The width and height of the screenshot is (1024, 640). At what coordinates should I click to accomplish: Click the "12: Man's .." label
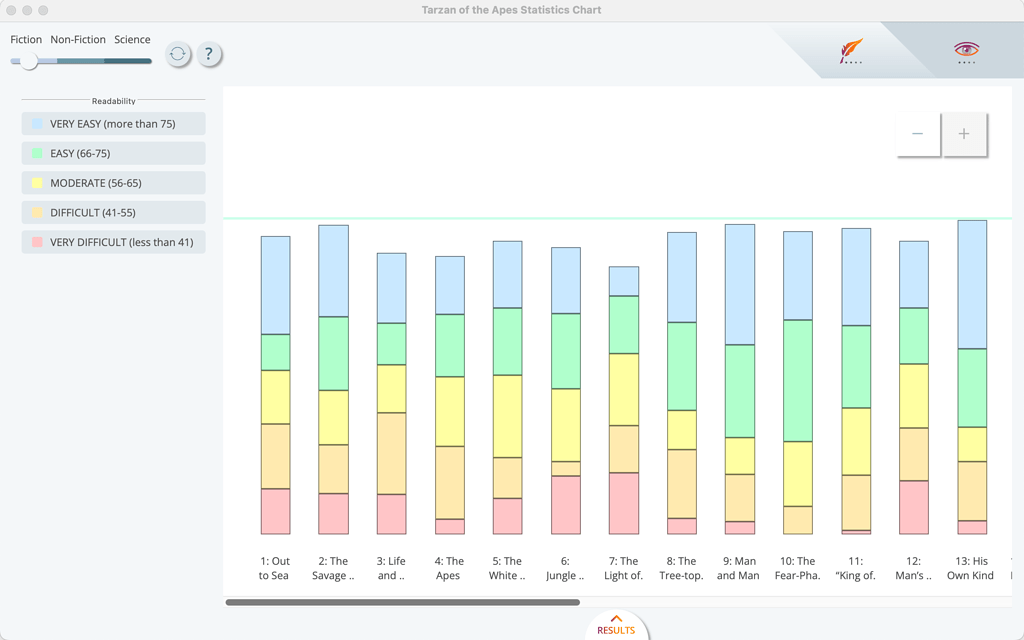coord(913,568)
